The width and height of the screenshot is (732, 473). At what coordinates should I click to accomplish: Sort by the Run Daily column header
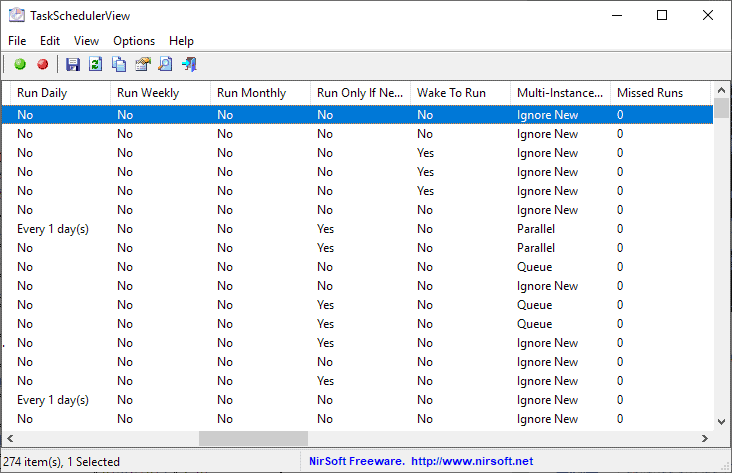point(60,93)
